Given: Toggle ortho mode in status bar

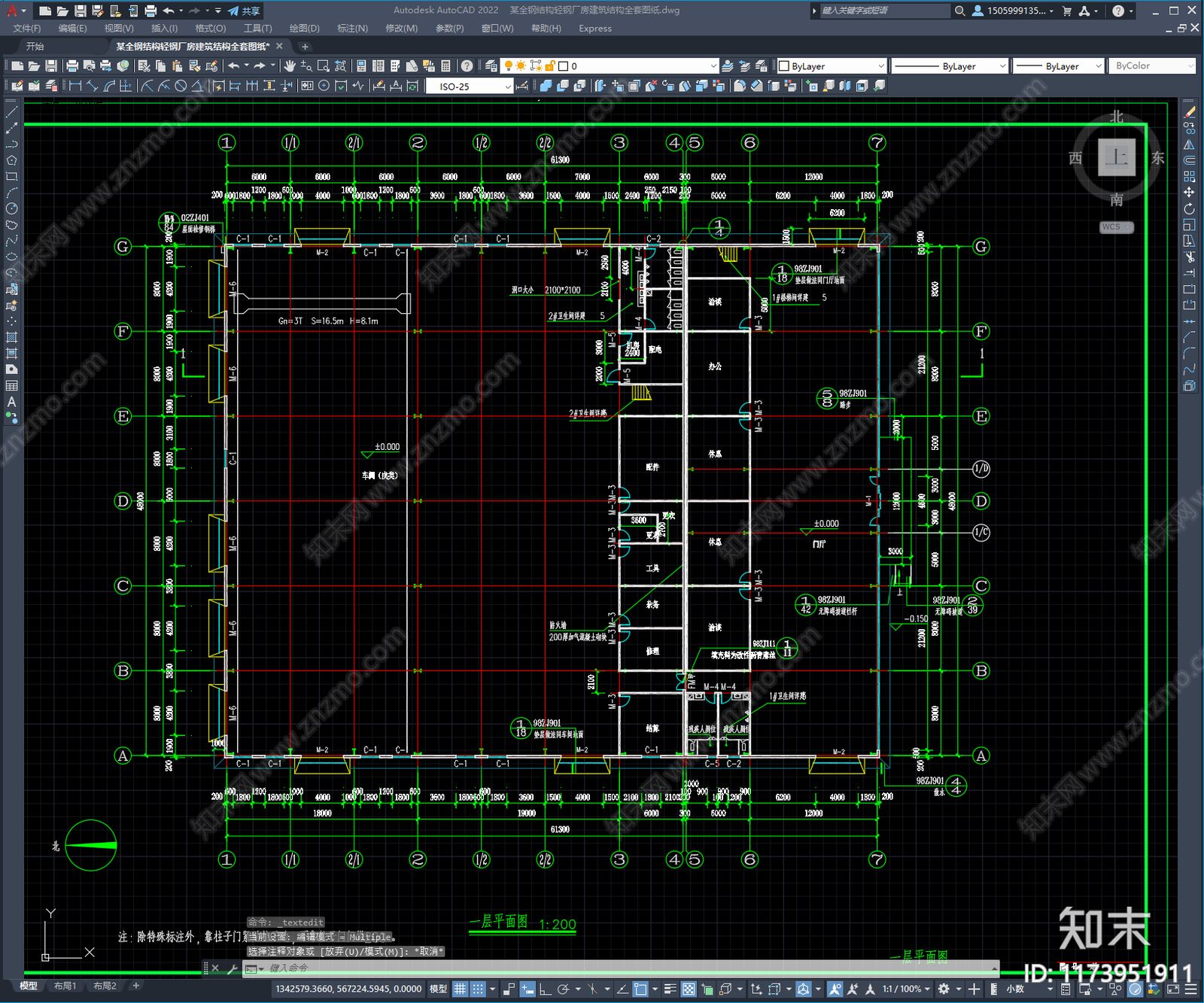Looking at the screenshot, I should 545,989.
